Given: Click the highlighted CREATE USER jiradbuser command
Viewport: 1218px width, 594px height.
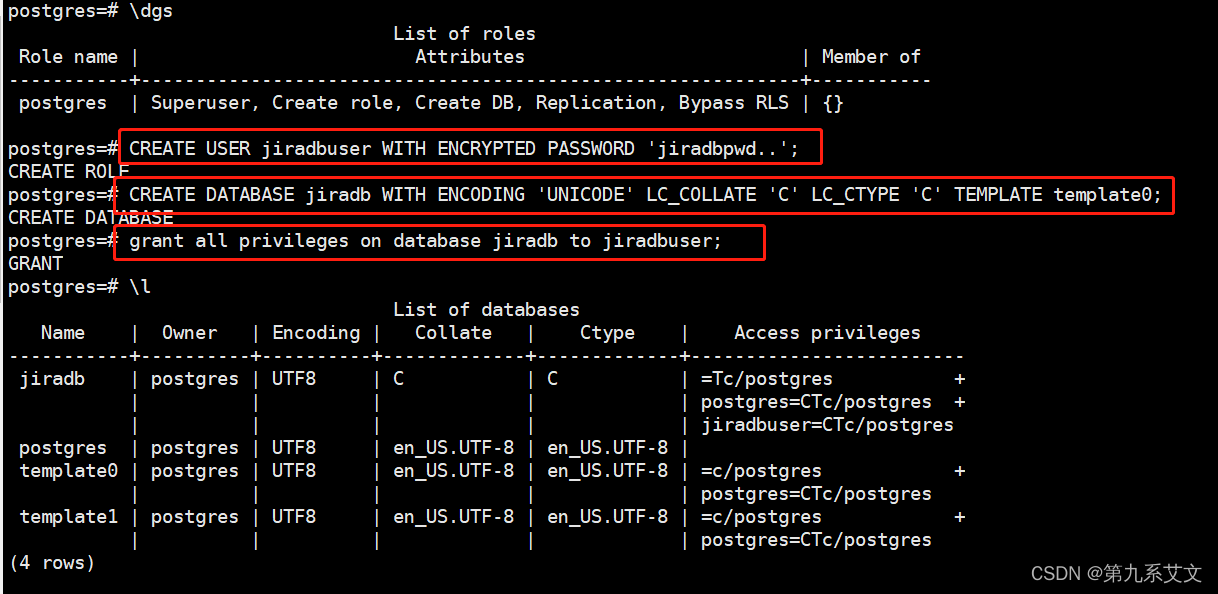Looking at the screenshot, I should (470, 147).
